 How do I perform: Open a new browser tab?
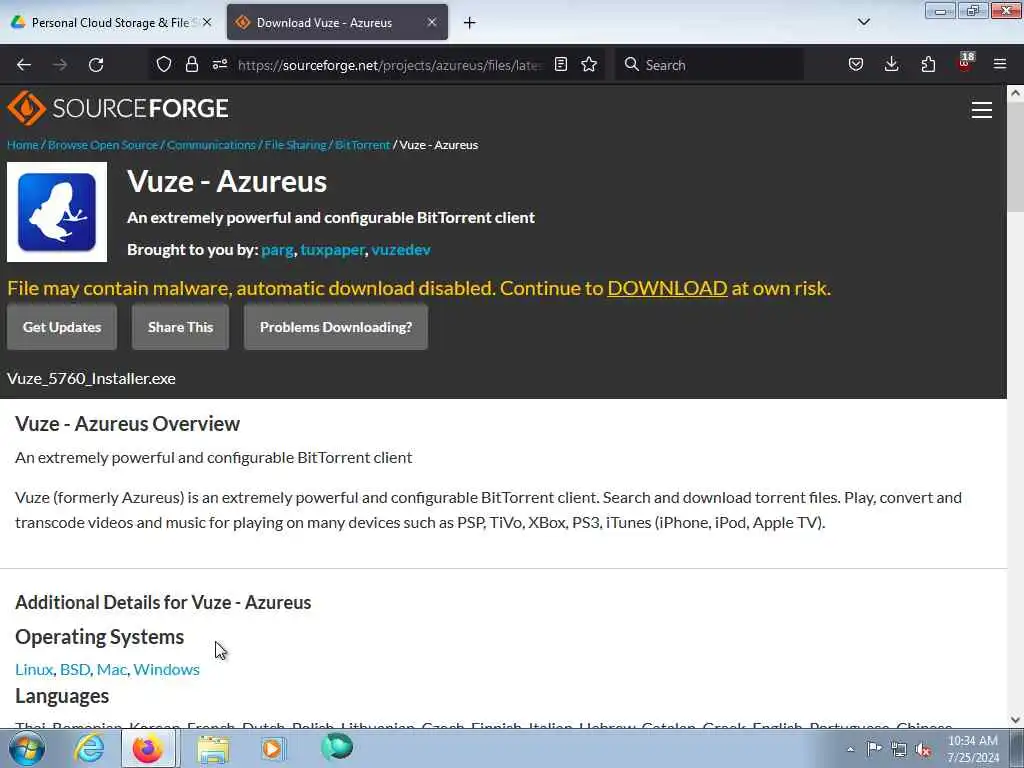click(x=470, y=23)
